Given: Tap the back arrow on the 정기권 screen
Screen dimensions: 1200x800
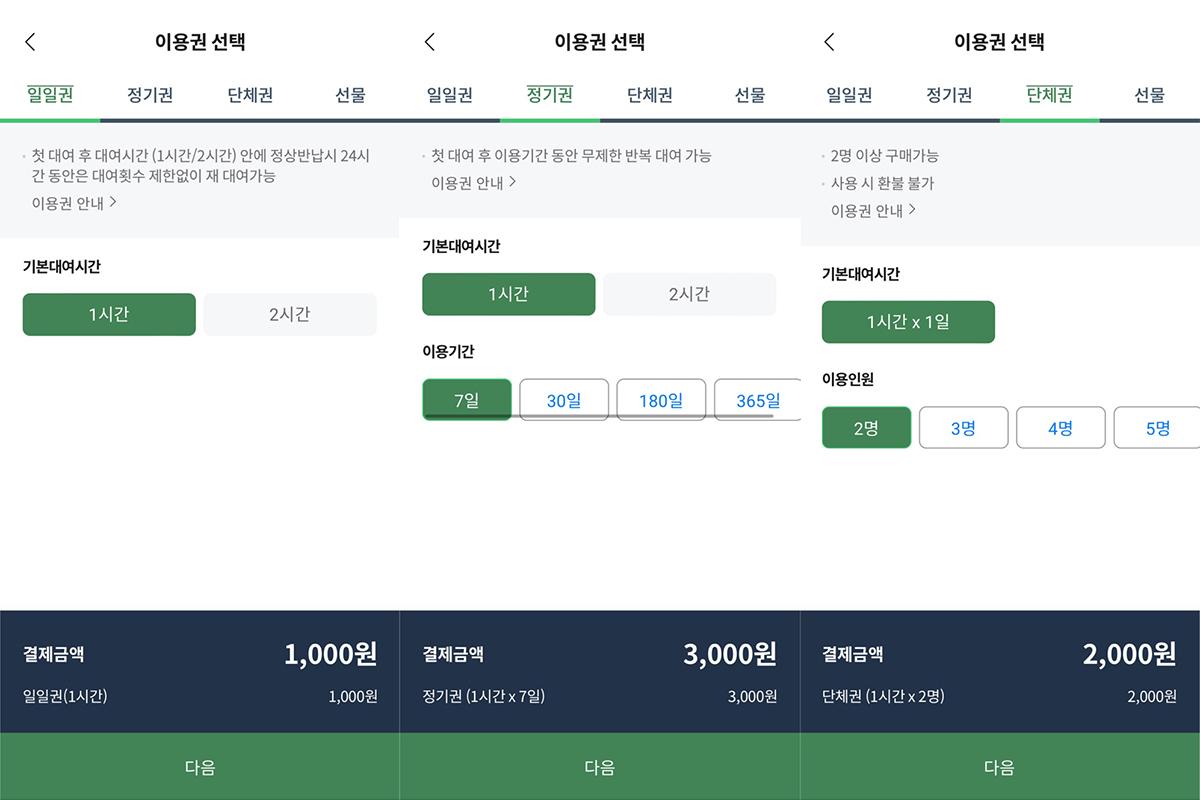Looking at the screenshot, I should click(428, 41).
